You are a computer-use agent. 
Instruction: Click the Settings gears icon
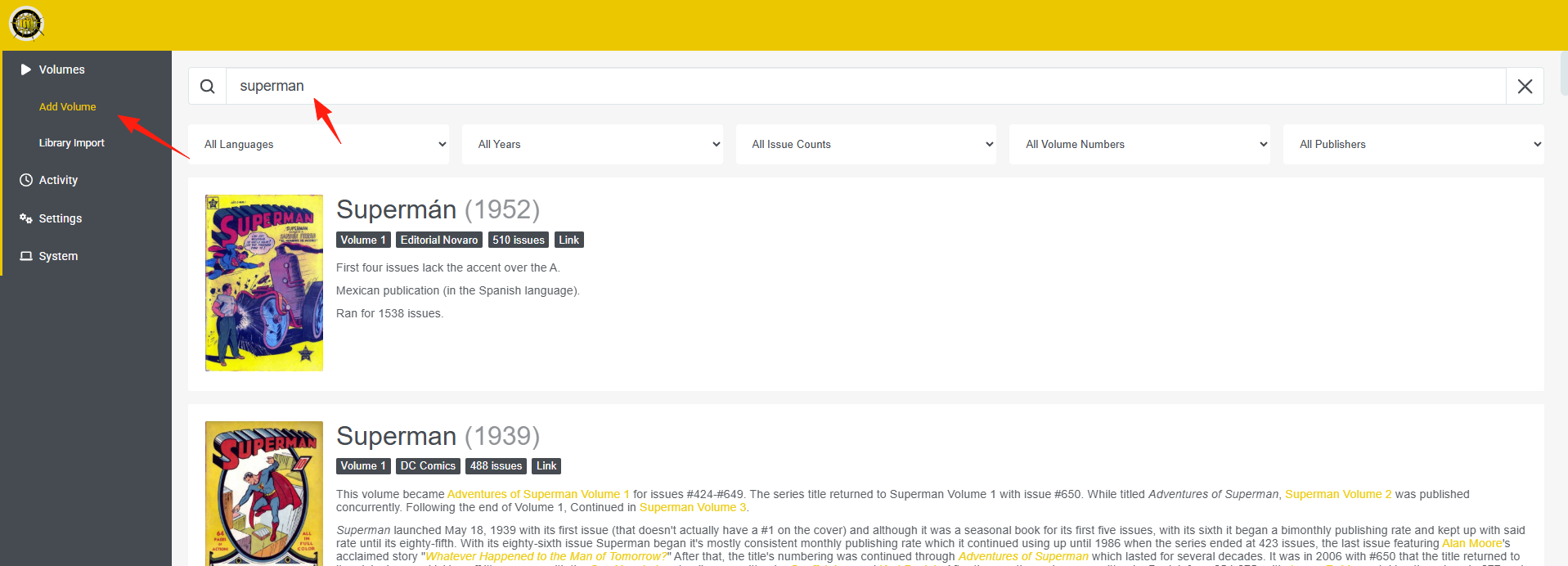26,218
